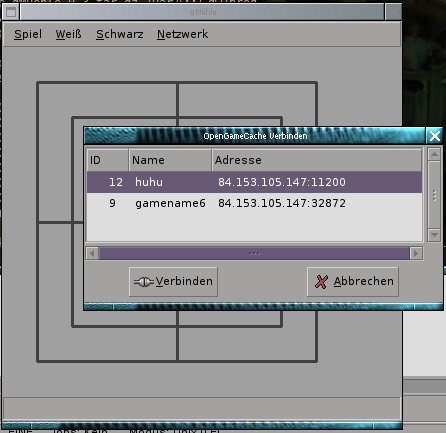Image resolution: width=446 pixels, height=433 pixels.
Task: Click the purple horizontal scrollbar thumb
Action: [254, 253]
